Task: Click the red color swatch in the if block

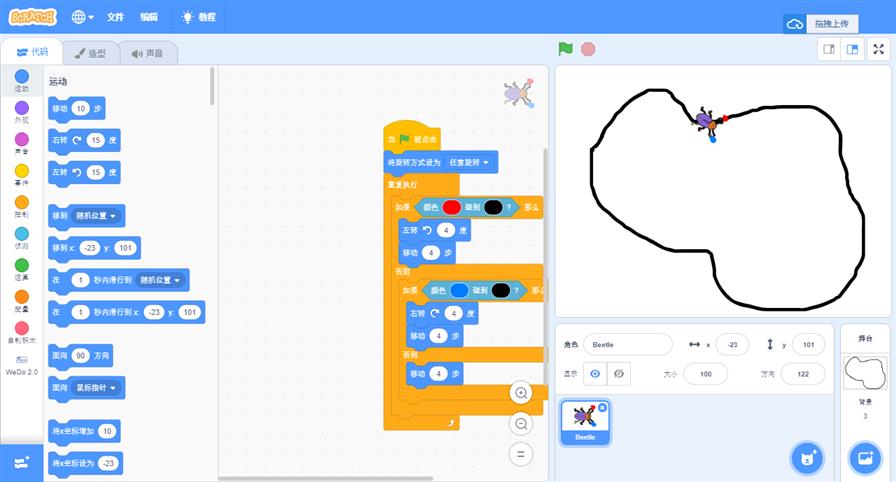Action: [451, 207]
